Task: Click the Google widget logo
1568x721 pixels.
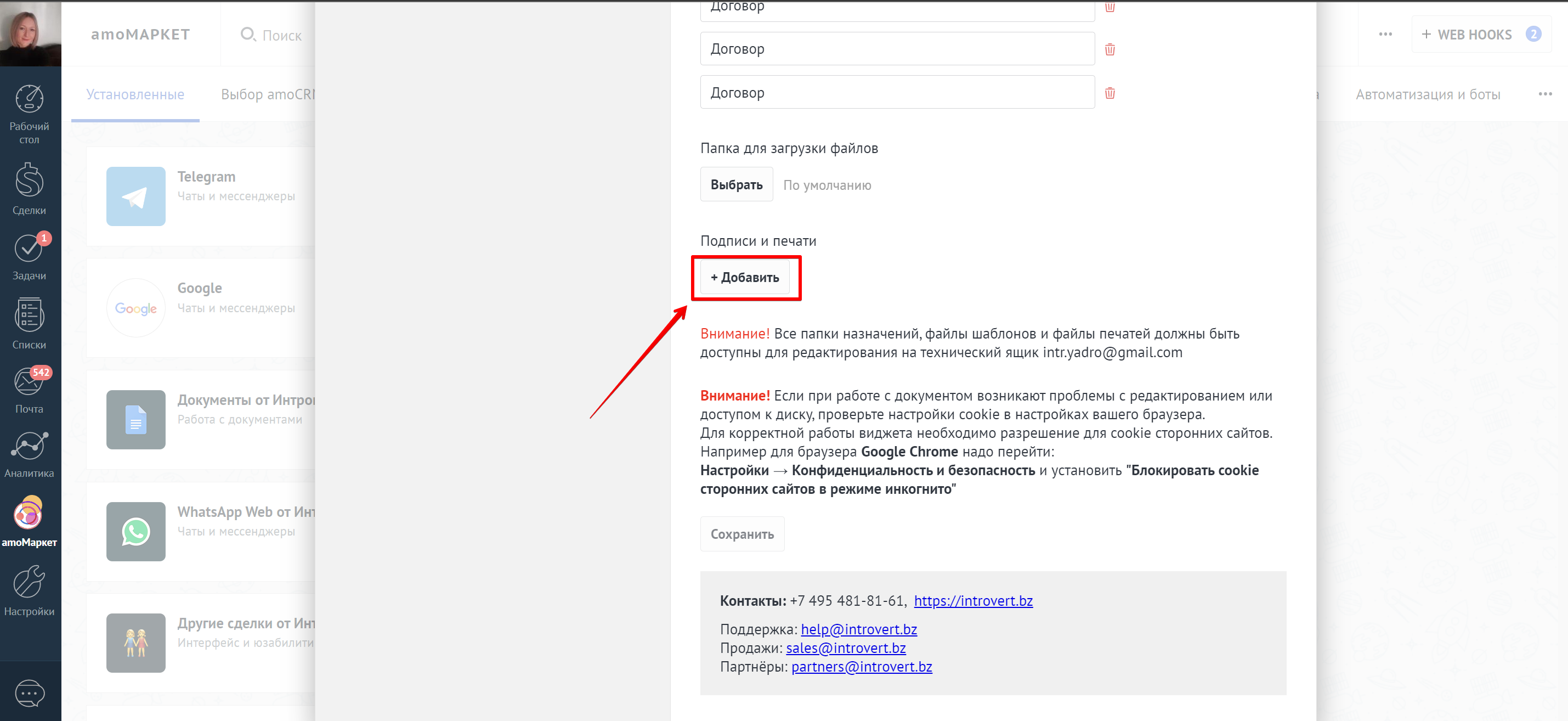Action: (x=135, y=308)
